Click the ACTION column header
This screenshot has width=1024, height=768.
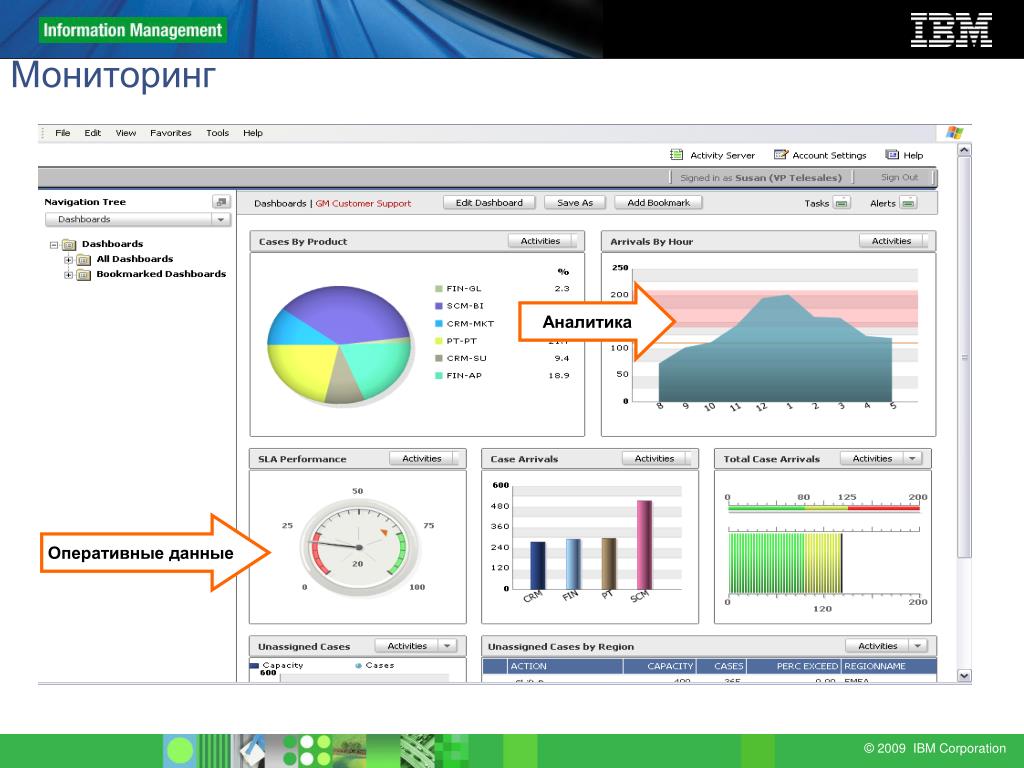565,666
